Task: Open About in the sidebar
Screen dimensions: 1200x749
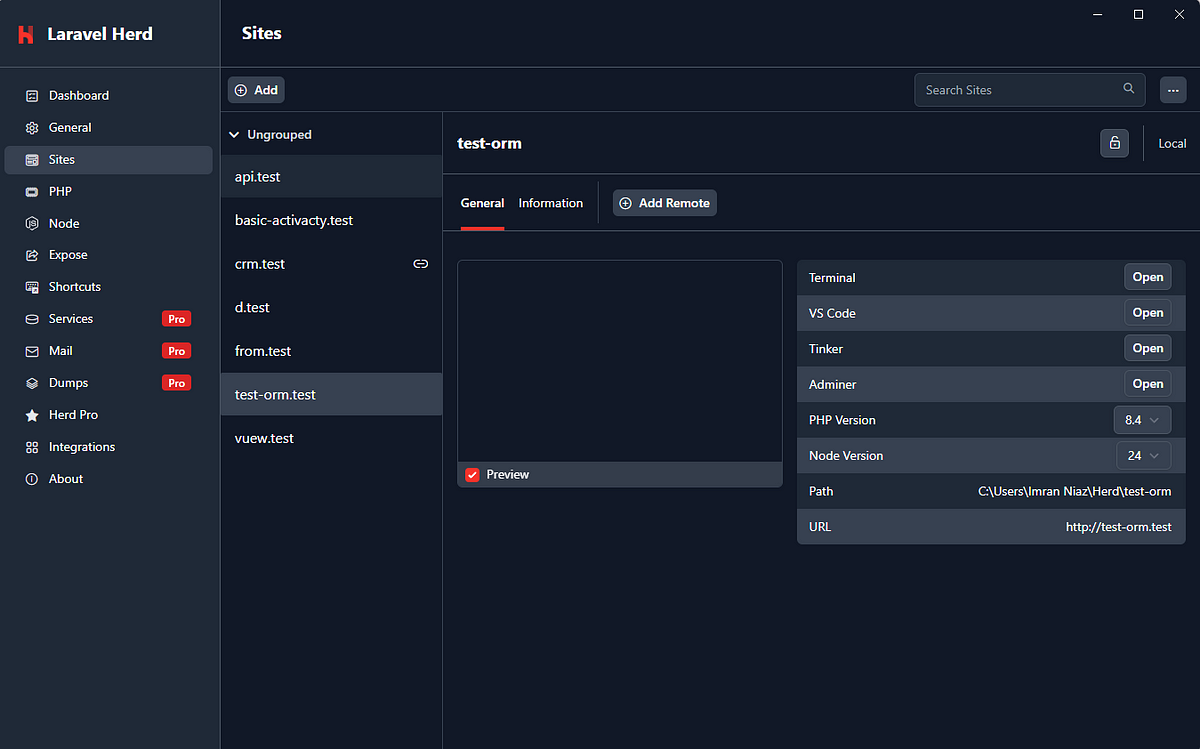Action: click(109, 479)
